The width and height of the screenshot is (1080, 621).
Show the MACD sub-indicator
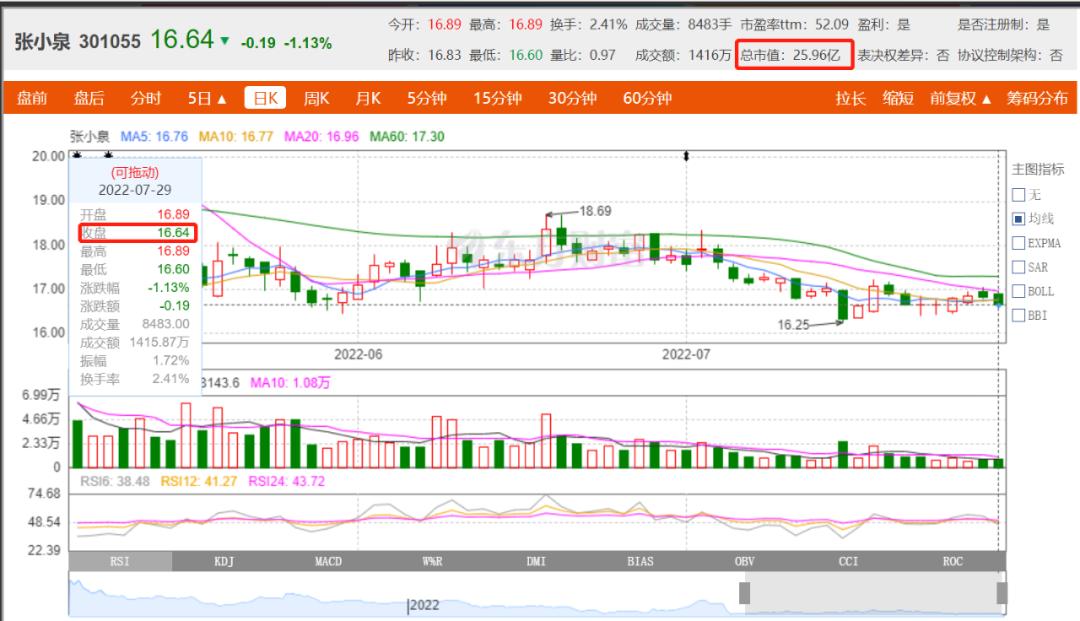pos(328,562)
